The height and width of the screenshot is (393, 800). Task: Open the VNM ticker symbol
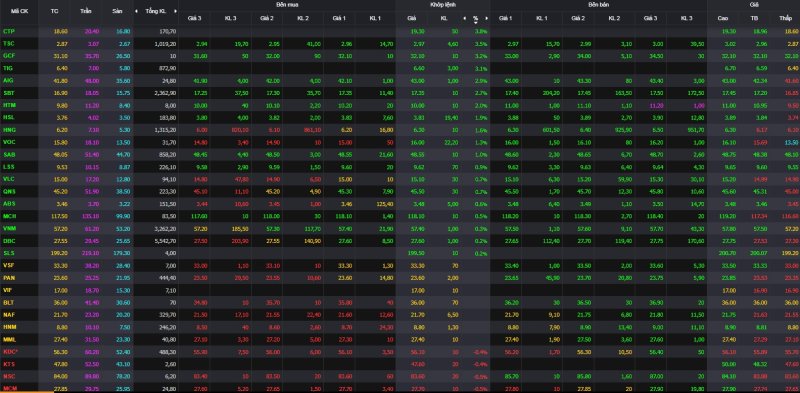coord(8,227)
